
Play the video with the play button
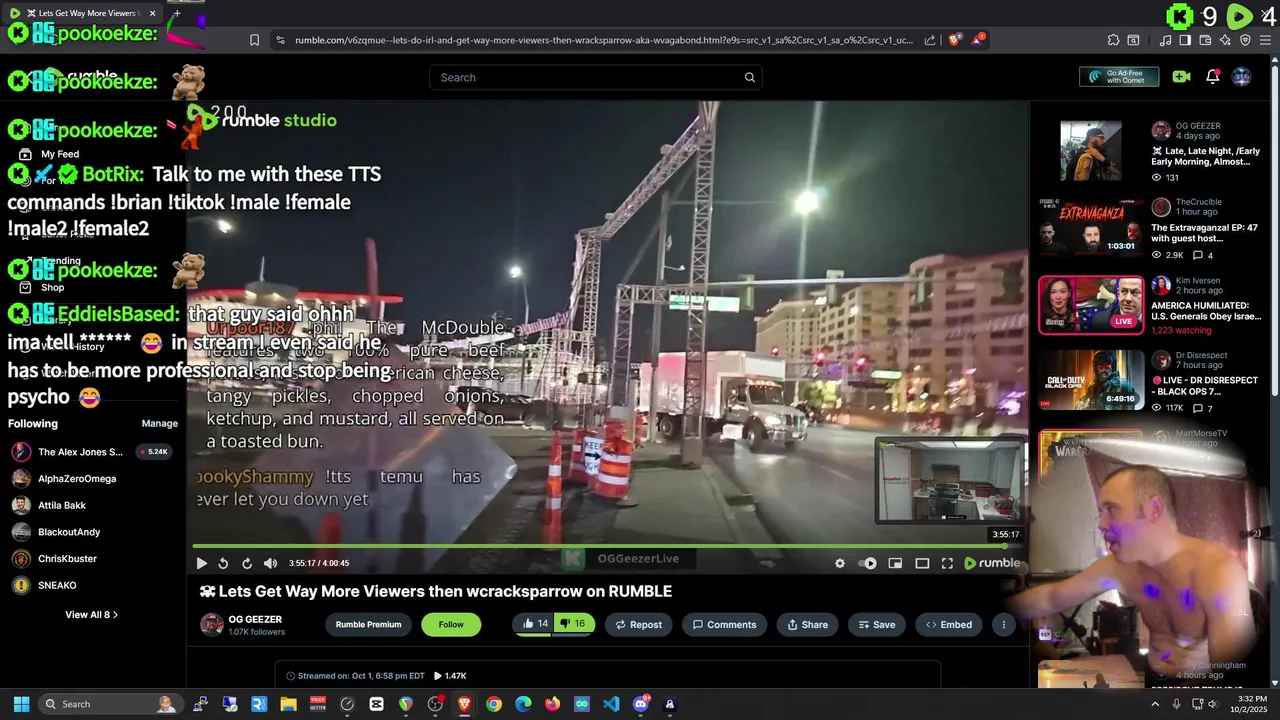coord(201,563)
